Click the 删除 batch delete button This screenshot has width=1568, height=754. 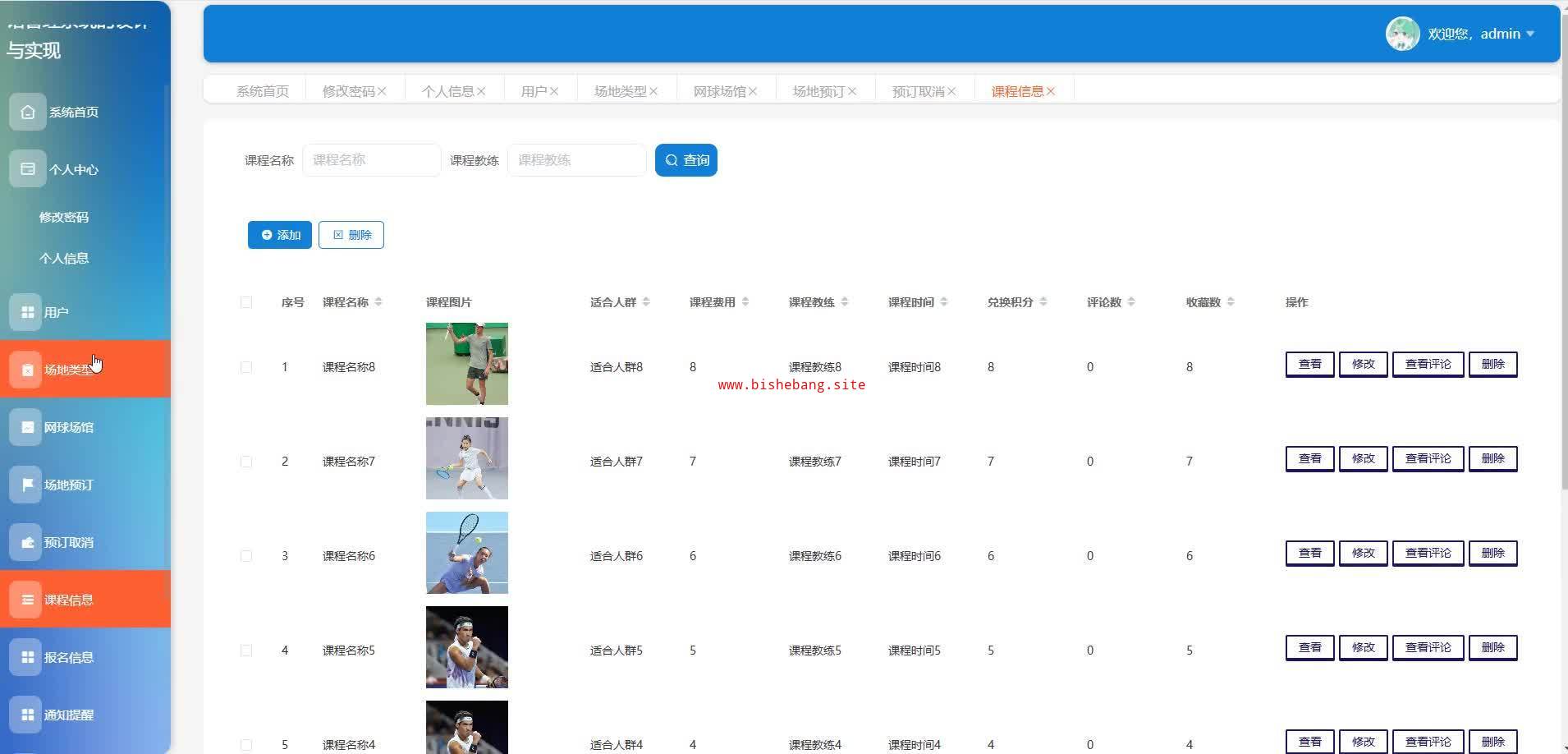(x=351, y=235)
